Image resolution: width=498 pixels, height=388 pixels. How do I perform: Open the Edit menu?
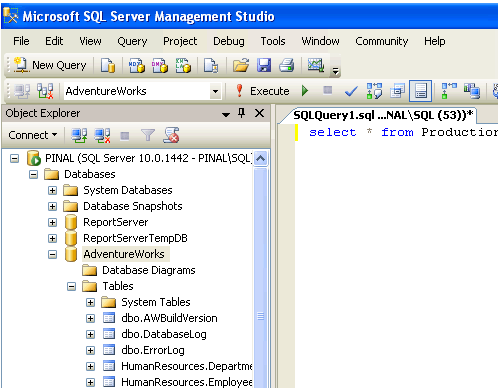[54, 41]
